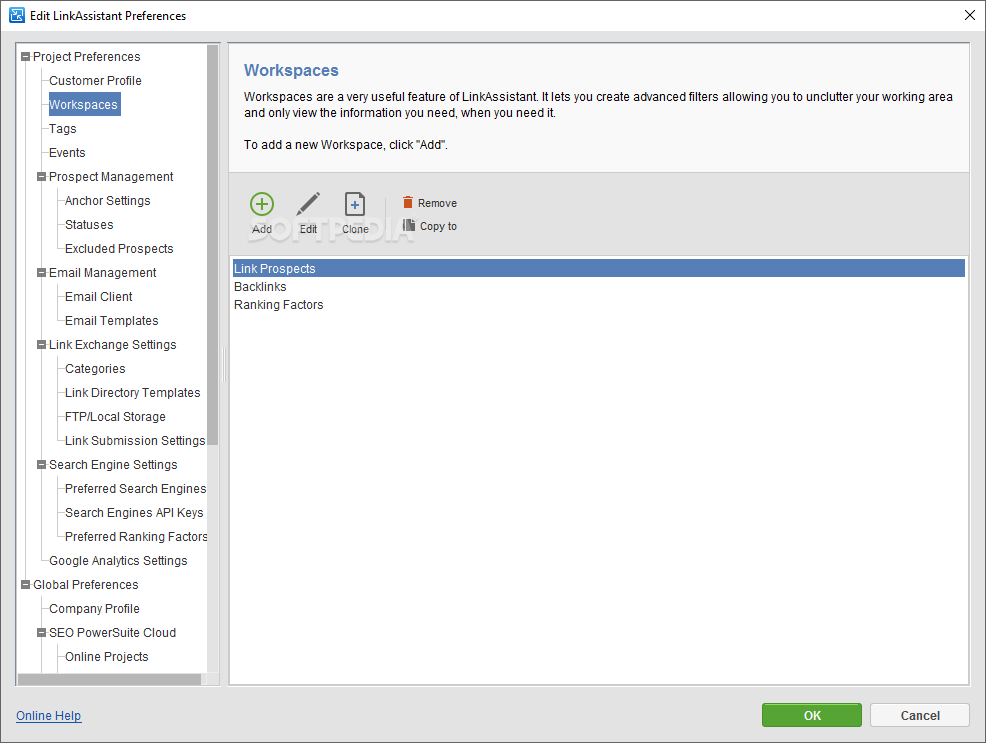
Task: Open the Online Help link
Action: click(48, 716)
